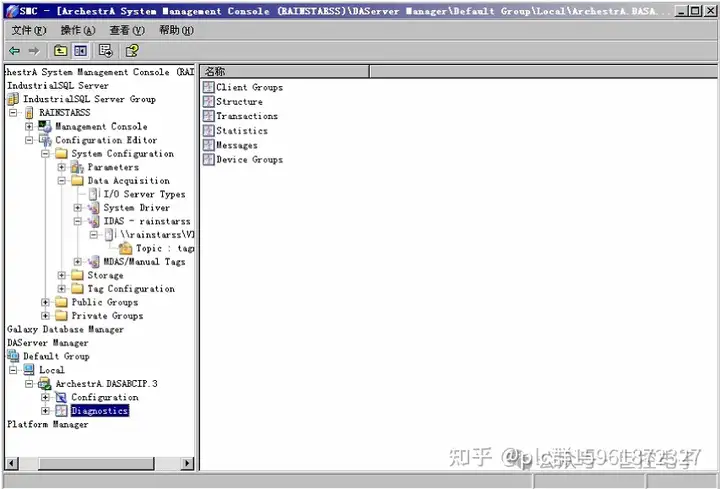Click the tree pane right scroll arrow
This screenshot has width=720, height=489.
(186, 463)
